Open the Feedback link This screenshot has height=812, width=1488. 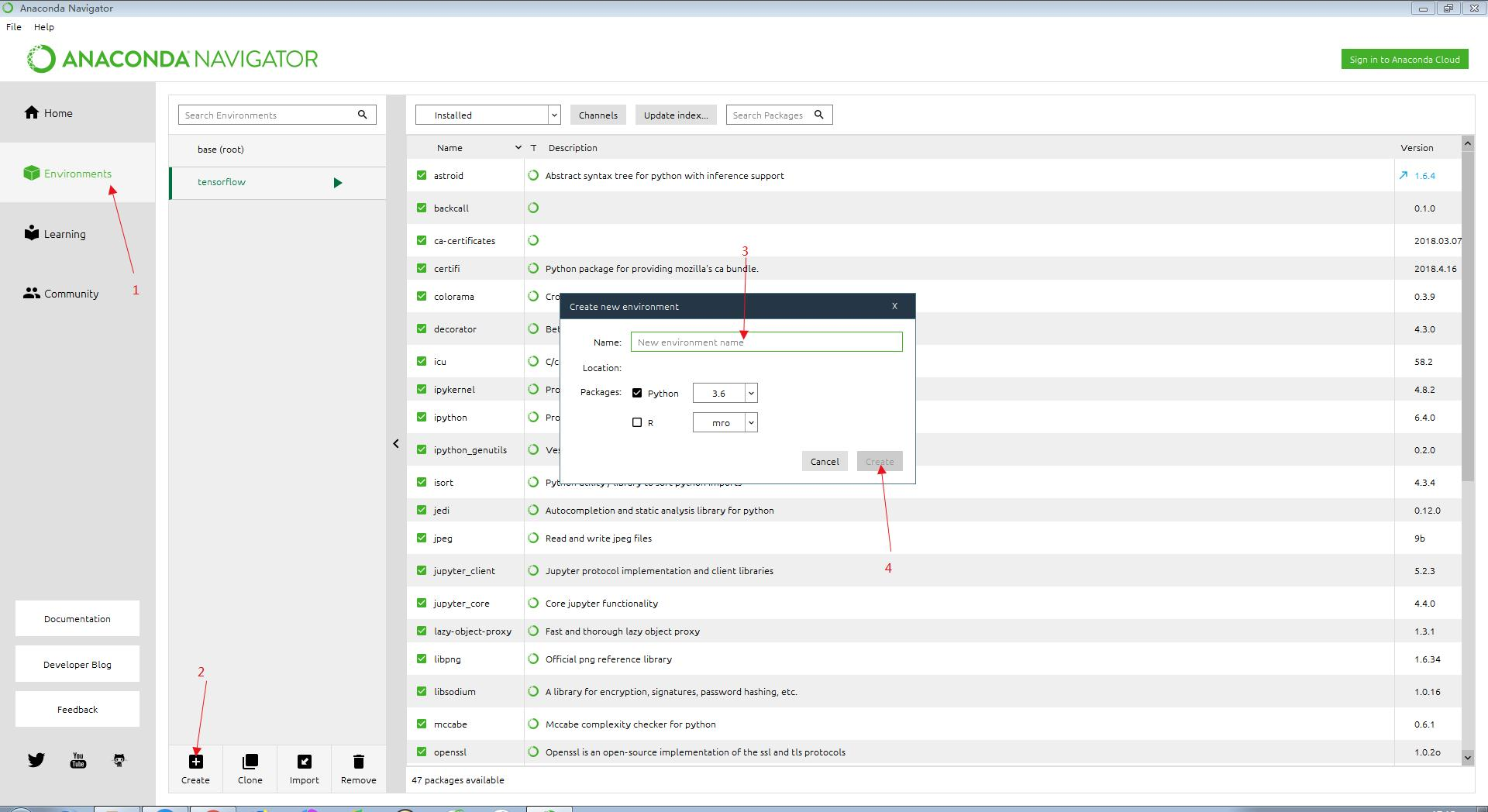77,709
